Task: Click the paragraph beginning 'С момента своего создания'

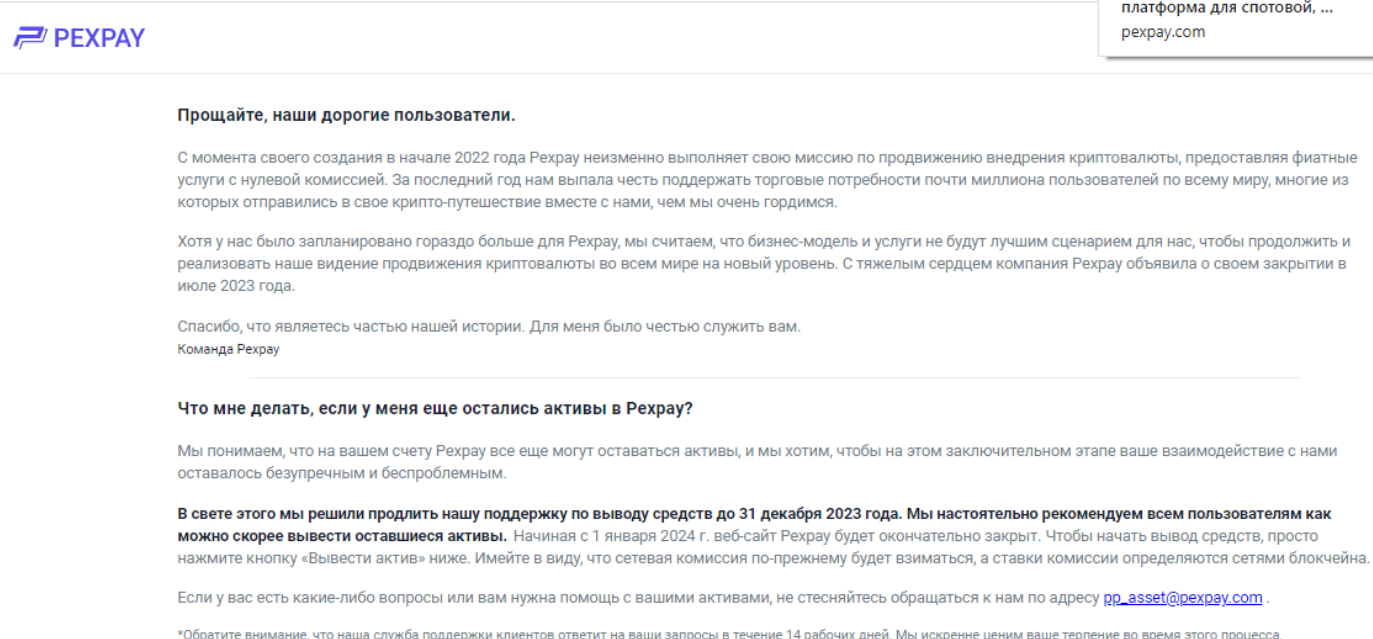Action: click(x=767, y=180)
